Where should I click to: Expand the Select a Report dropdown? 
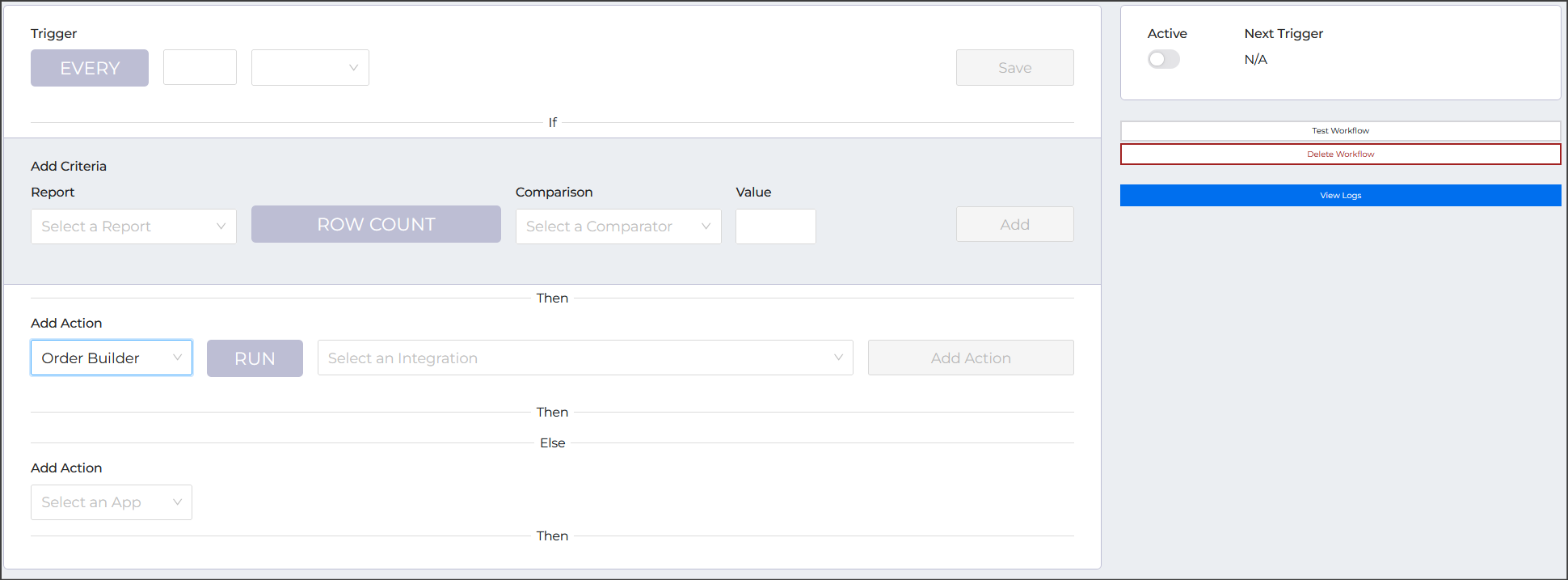click(133, 226)
